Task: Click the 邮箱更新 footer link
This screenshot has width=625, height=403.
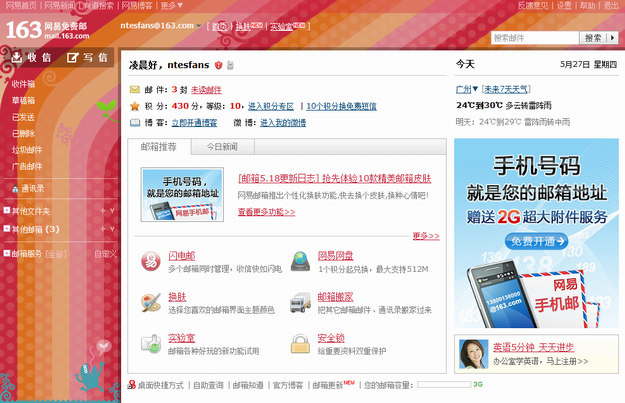Action: coord(328,385)
